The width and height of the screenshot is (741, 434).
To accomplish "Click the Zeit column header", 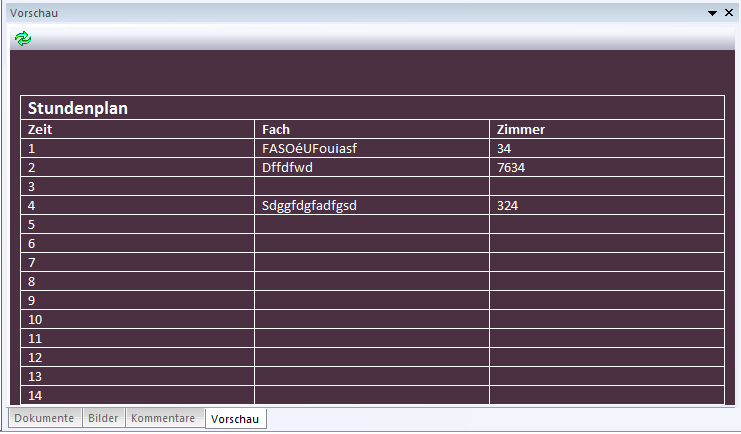I will pos(40,129).
